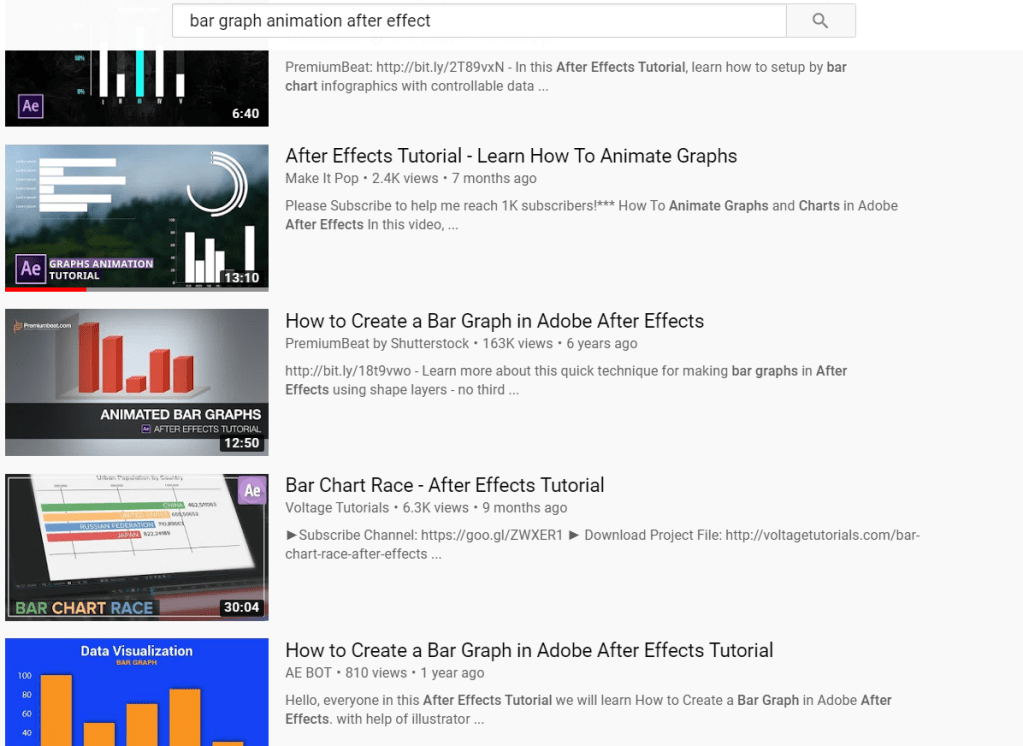The width and height of the screenshot is (1023, 746).
Task: Open the 'Learn How To Animate Graphs' video title
Action: (511, 156)
